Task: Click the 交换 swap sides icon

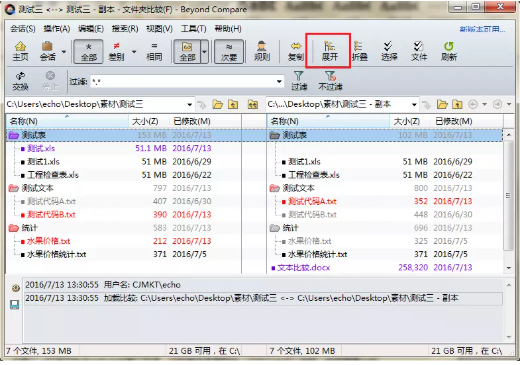Action: pos(20,81)
